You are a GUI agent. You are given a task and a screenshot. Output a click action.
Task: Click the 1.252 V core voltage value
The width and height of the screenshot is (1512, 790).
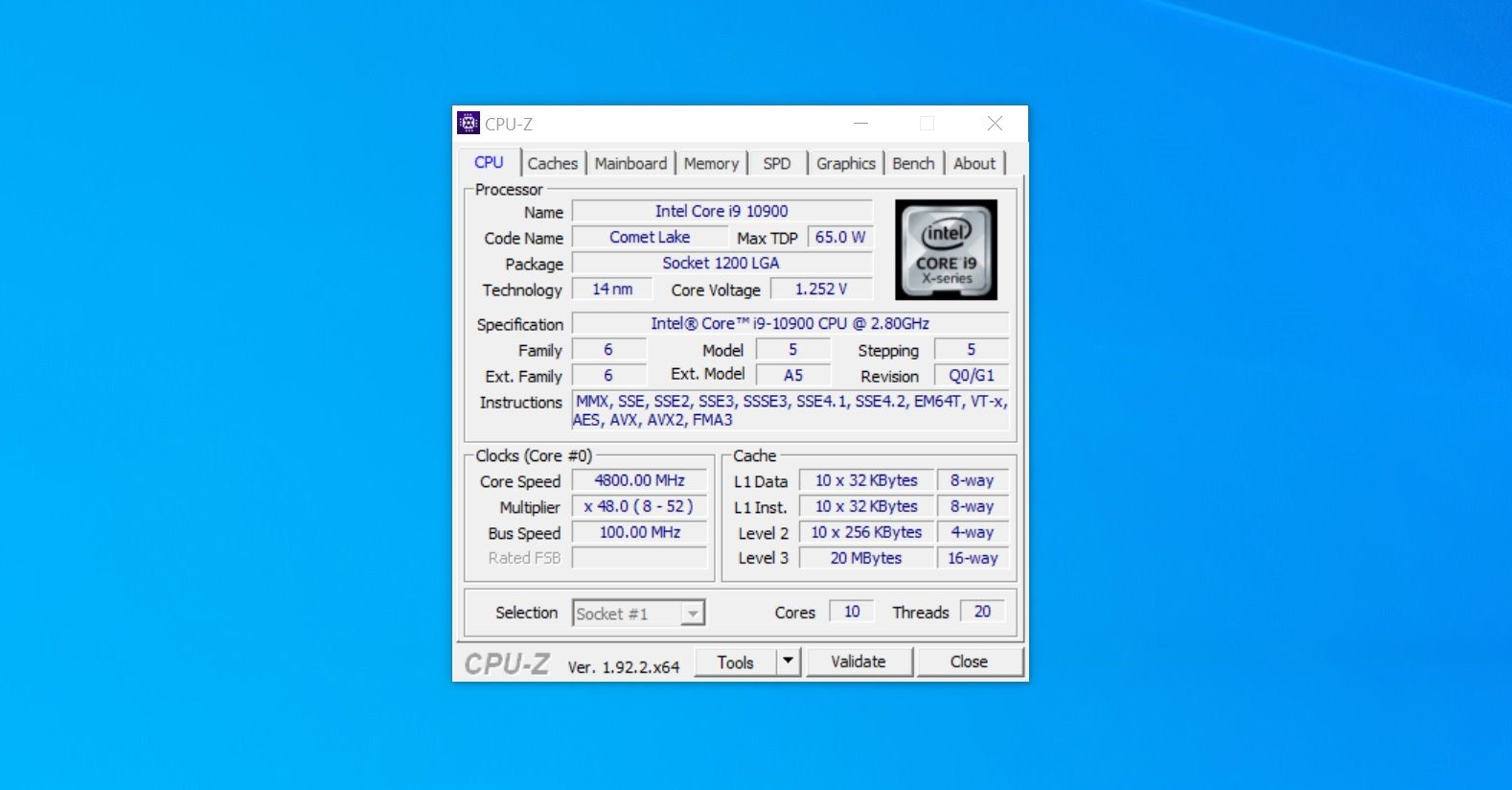point(821,289)
